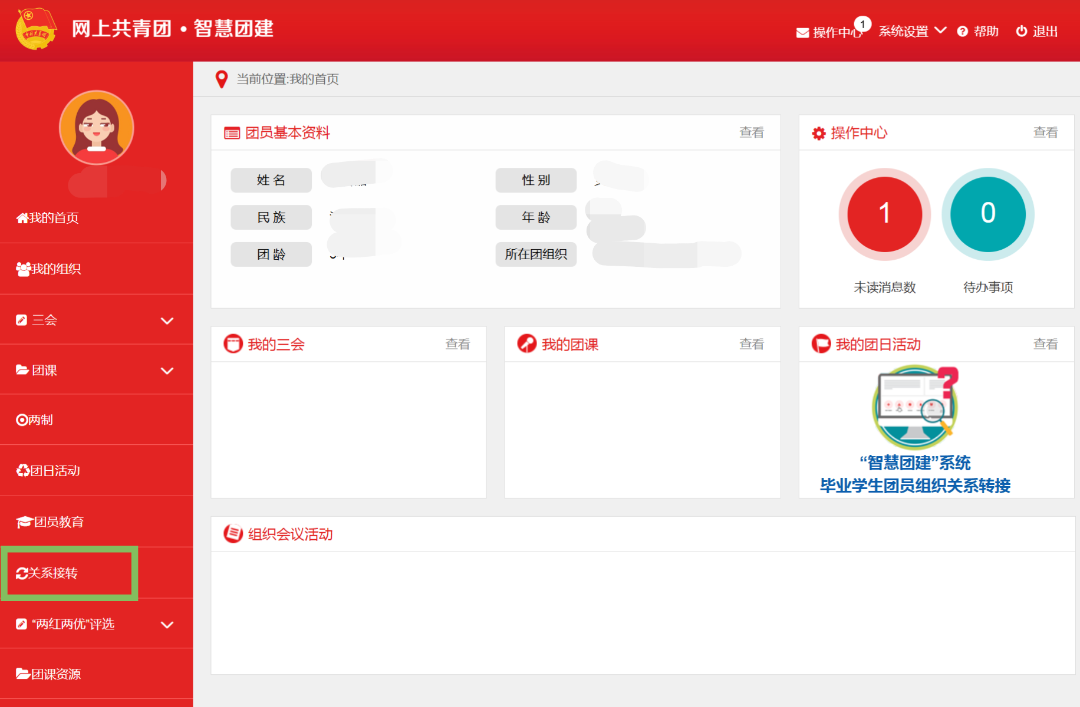Click 查看 link in 团员基本资料 panel

click(751, 133)
